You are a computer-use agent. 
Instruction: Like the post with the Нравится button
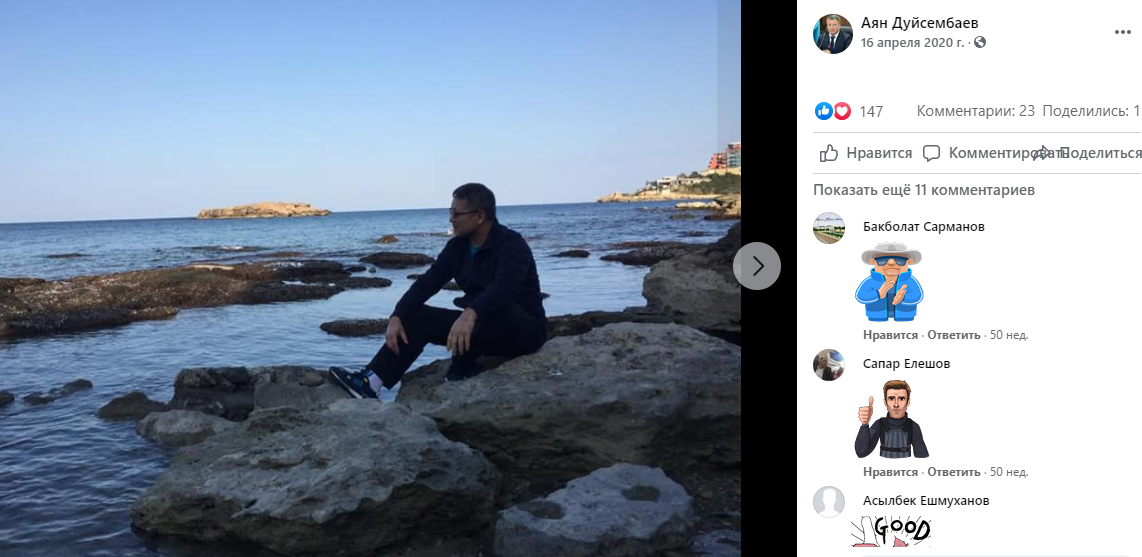(866, 153)
